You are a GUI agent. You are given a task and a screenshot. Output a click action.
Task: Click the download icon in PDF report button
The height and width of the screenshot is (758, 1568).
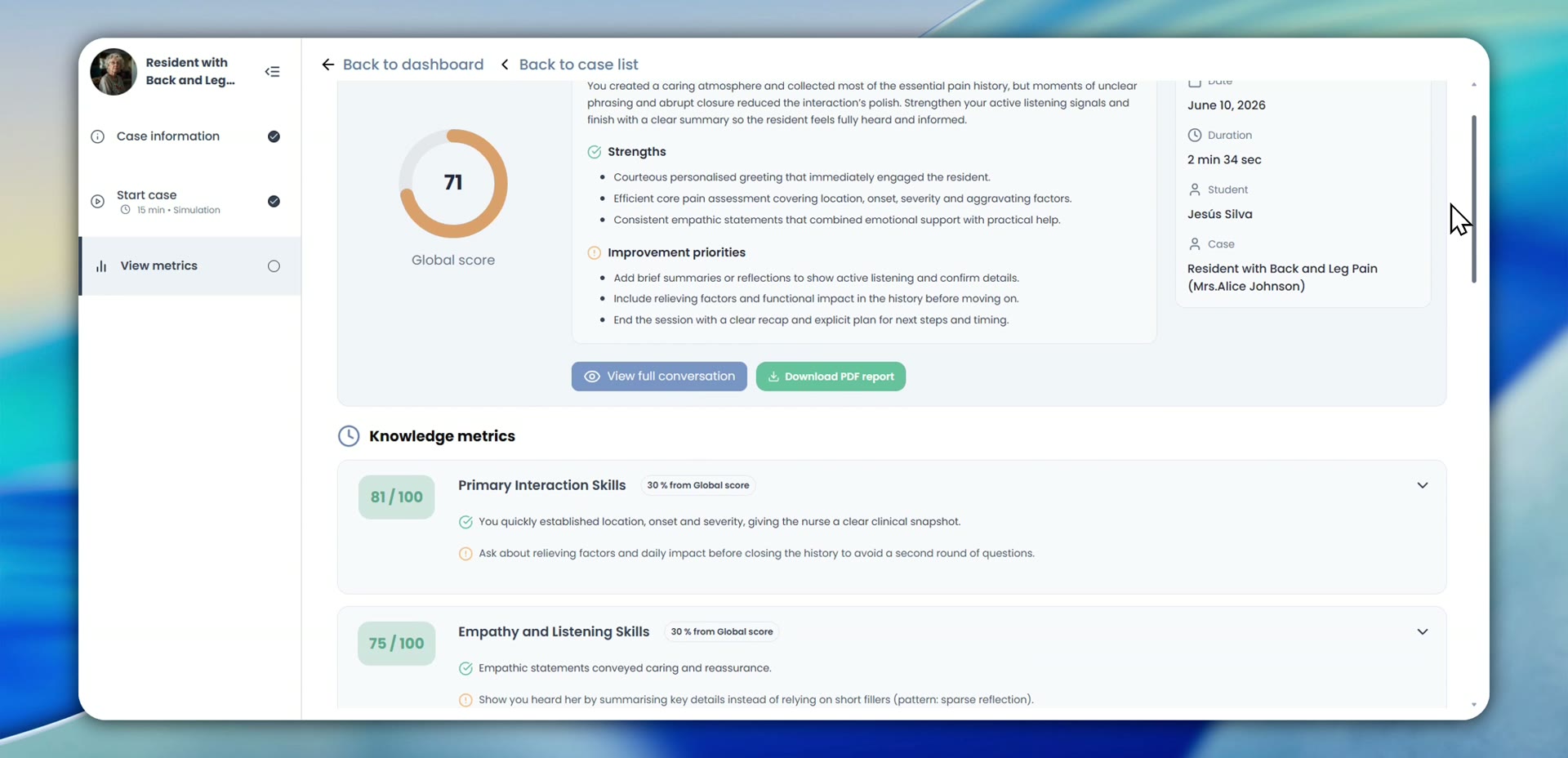pyautogui.click(x=773, y=377)
